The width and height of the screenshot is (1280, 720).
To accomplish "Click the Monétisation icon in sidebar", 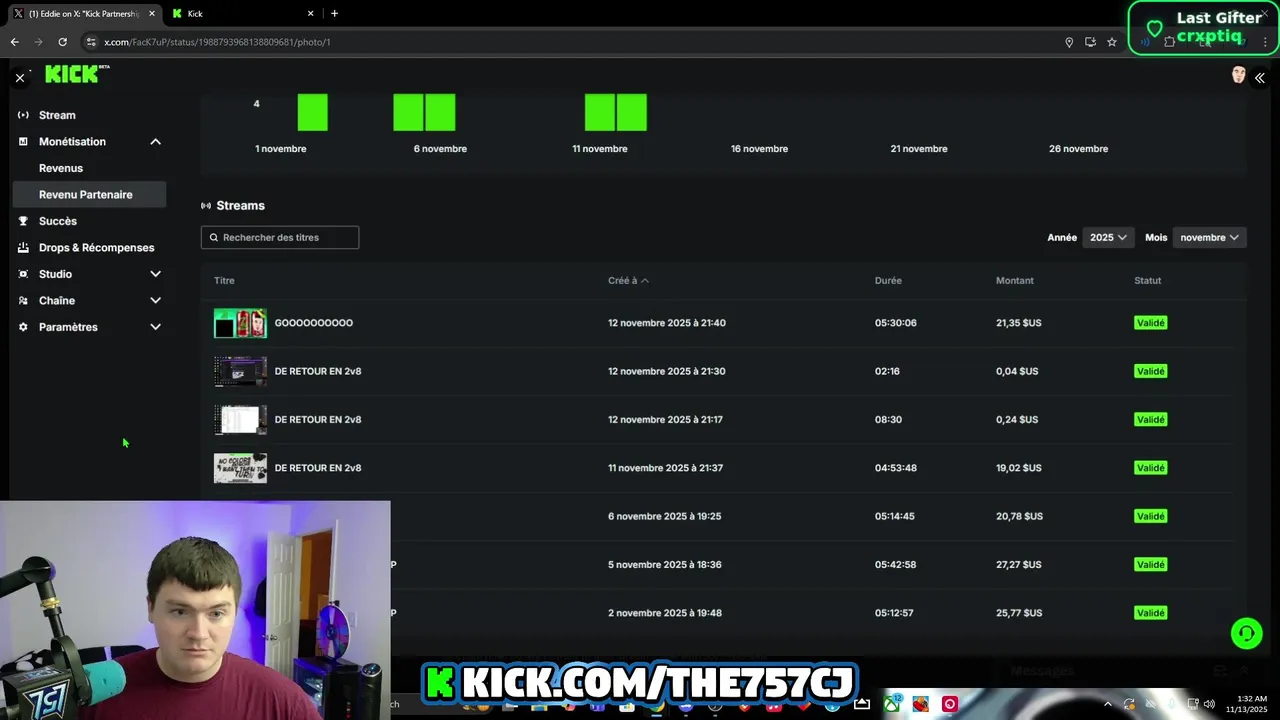I will 23,142.
